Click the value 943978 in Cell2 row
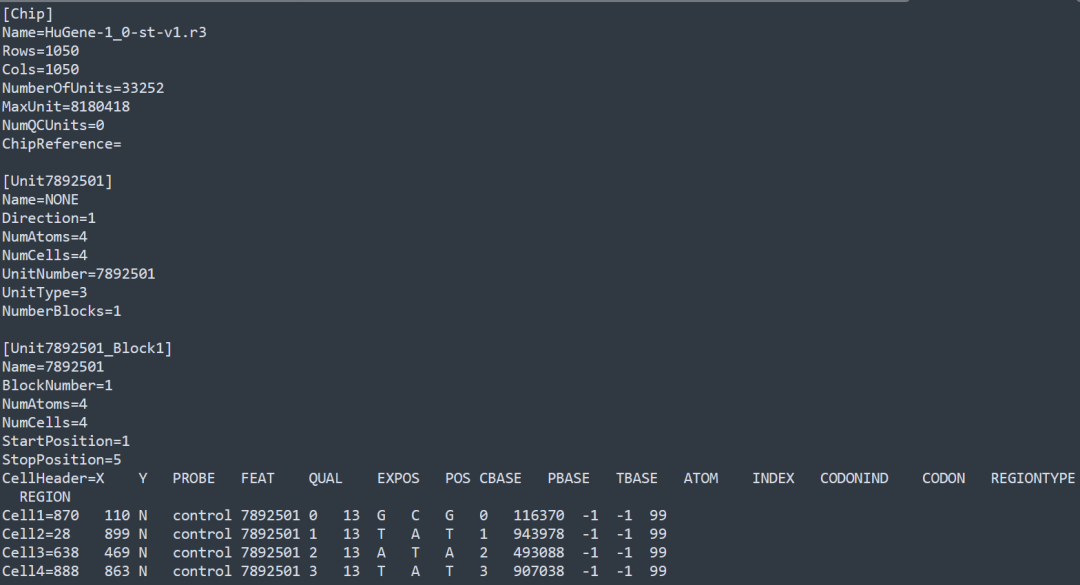Viewport: 1080px width, 585px height. point(539,535)
